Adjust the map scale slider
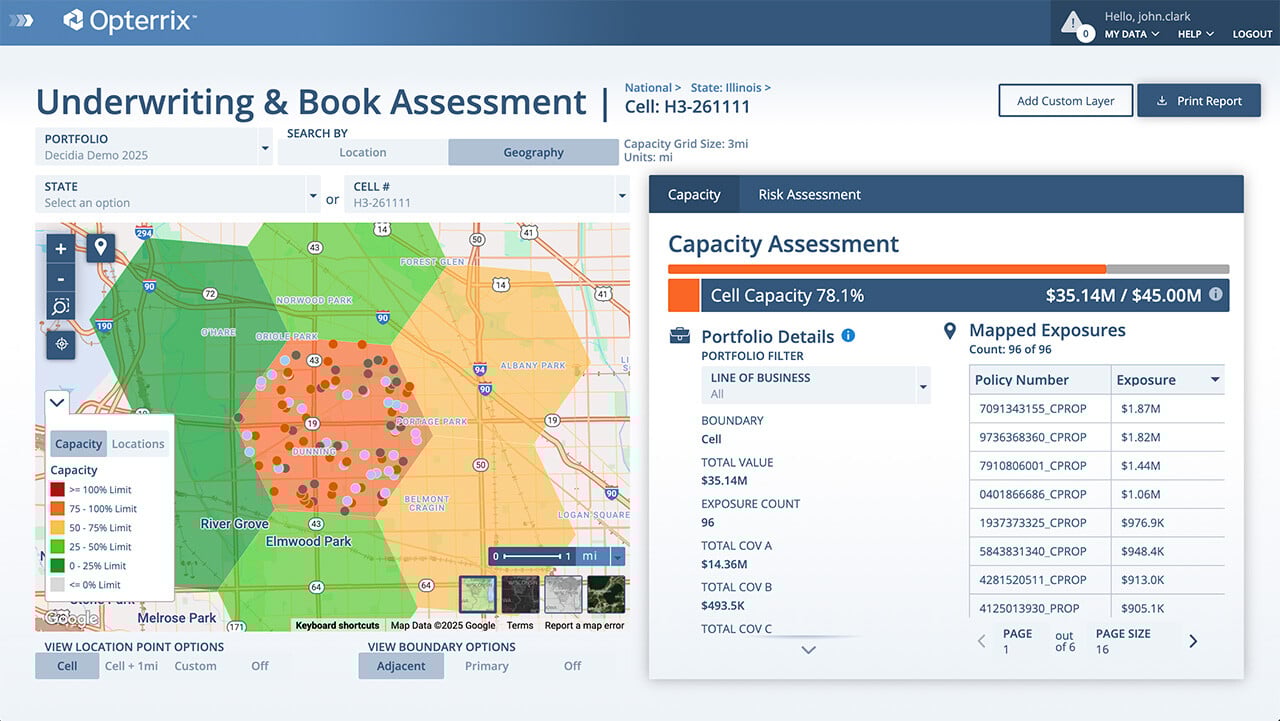This screenshot has width=1280, height=721. click(x=530, y=556)
